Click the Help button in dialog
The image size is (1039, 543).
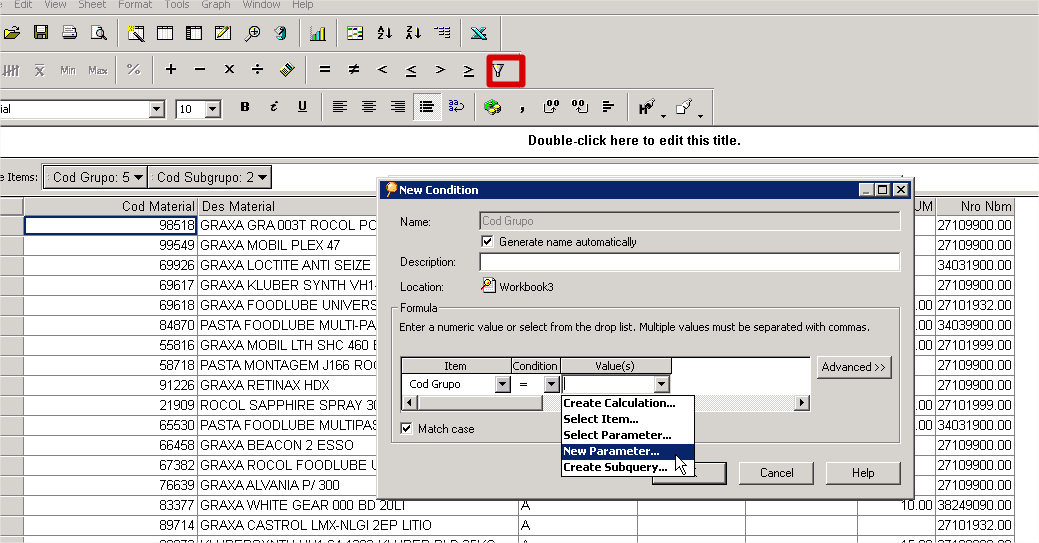[863, 473]
